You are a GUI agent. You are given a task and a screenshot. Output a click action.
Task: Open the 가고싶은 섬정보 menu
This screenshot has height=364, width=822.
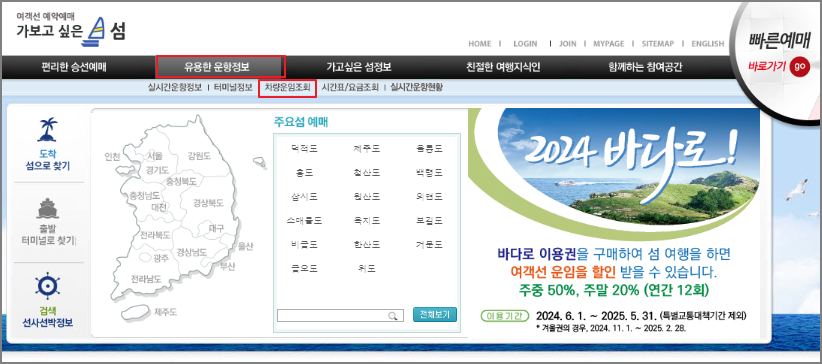coord(359,67)
